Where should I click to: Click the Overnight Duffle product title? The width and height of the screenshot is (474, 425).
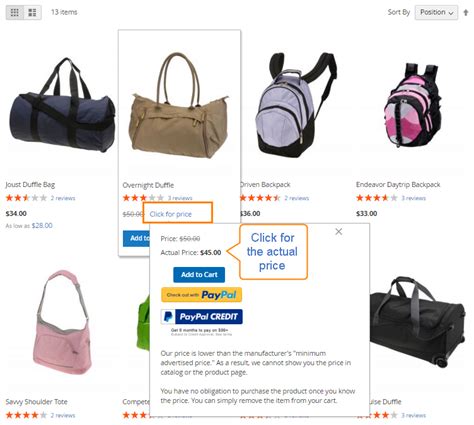[x=148, y=185]
